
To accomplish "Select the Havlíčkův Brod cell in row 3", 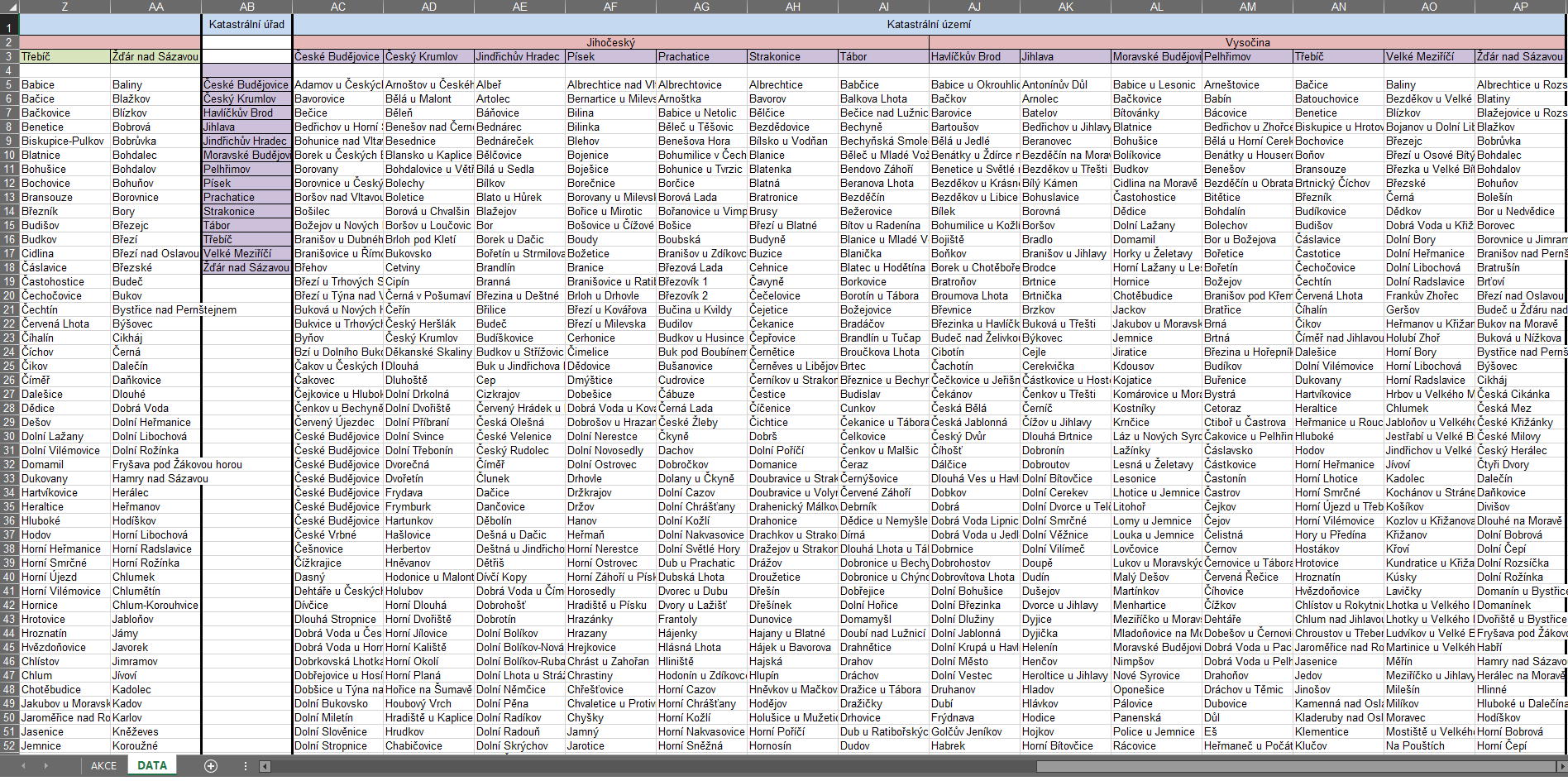I will pyautogui.click(x=973, y=57).
